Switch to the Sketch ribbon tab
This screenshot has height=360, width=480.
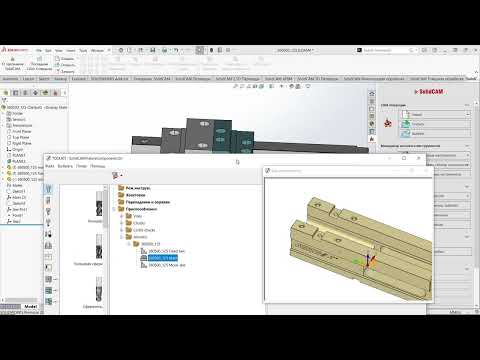pos(44,79)
